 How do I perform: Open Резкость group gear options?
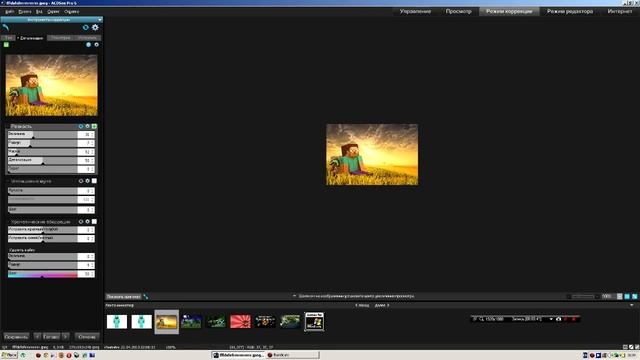87,127
